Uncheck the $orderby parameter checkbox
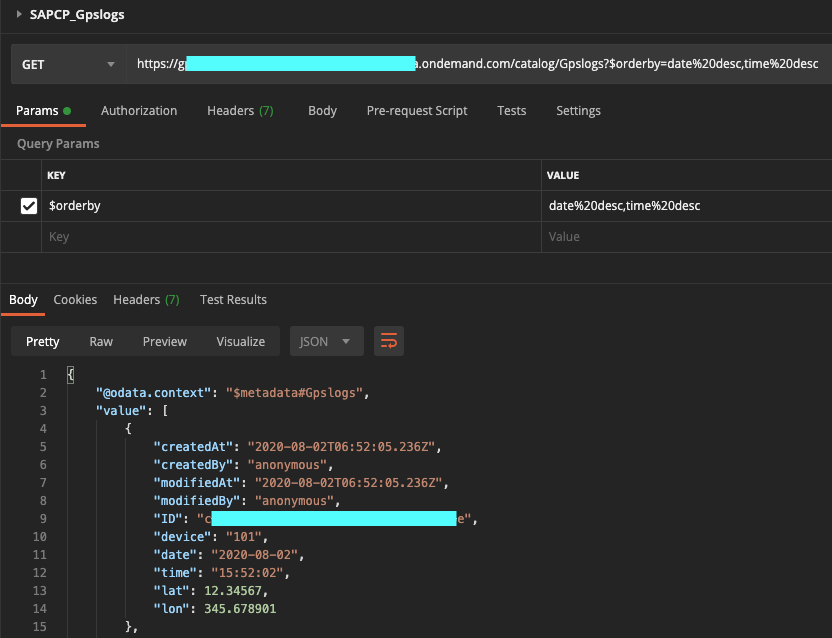The width and height of the screenshot is (832, 638). 29,206
